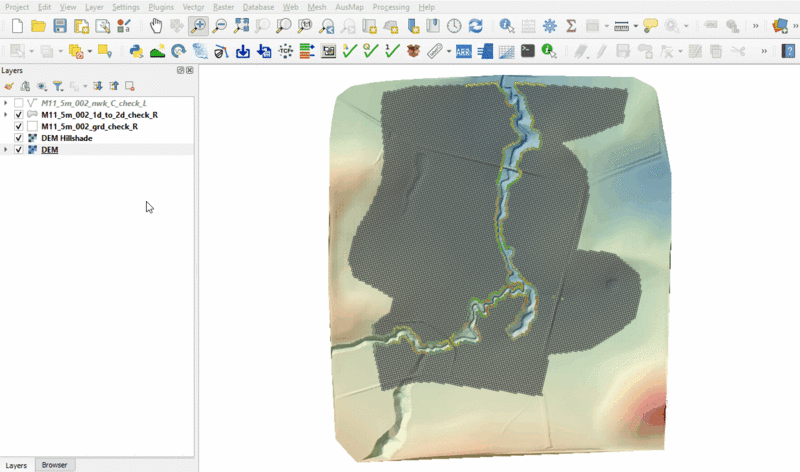
Task: Select the DEM layer name
Action: (50, 150)
